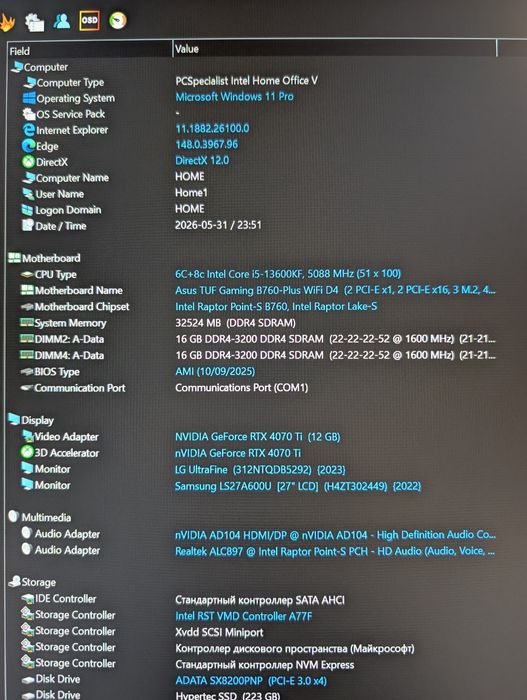Select the Logon Domain row label
The width and height of the screenshot is (527, 700).
[68, 210]
